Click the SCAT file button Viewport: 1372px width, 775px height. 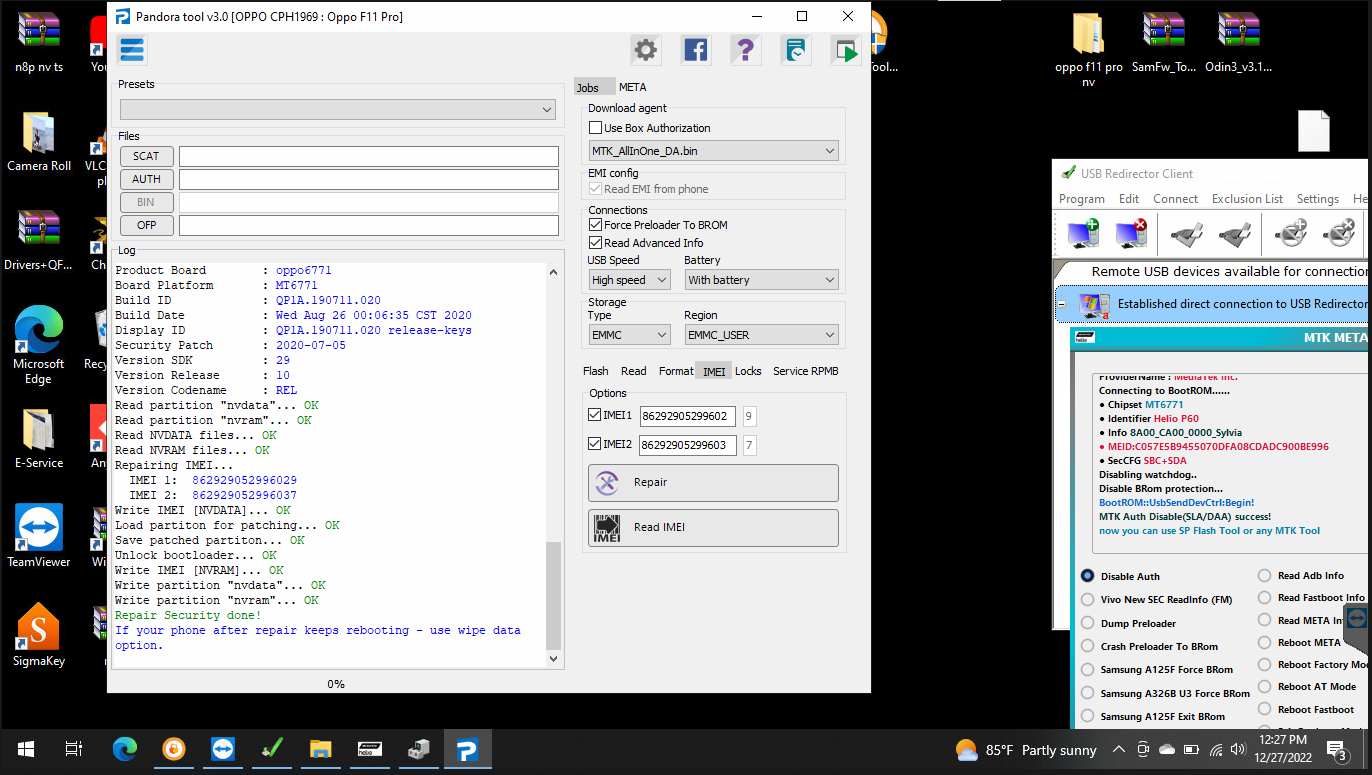146,156
